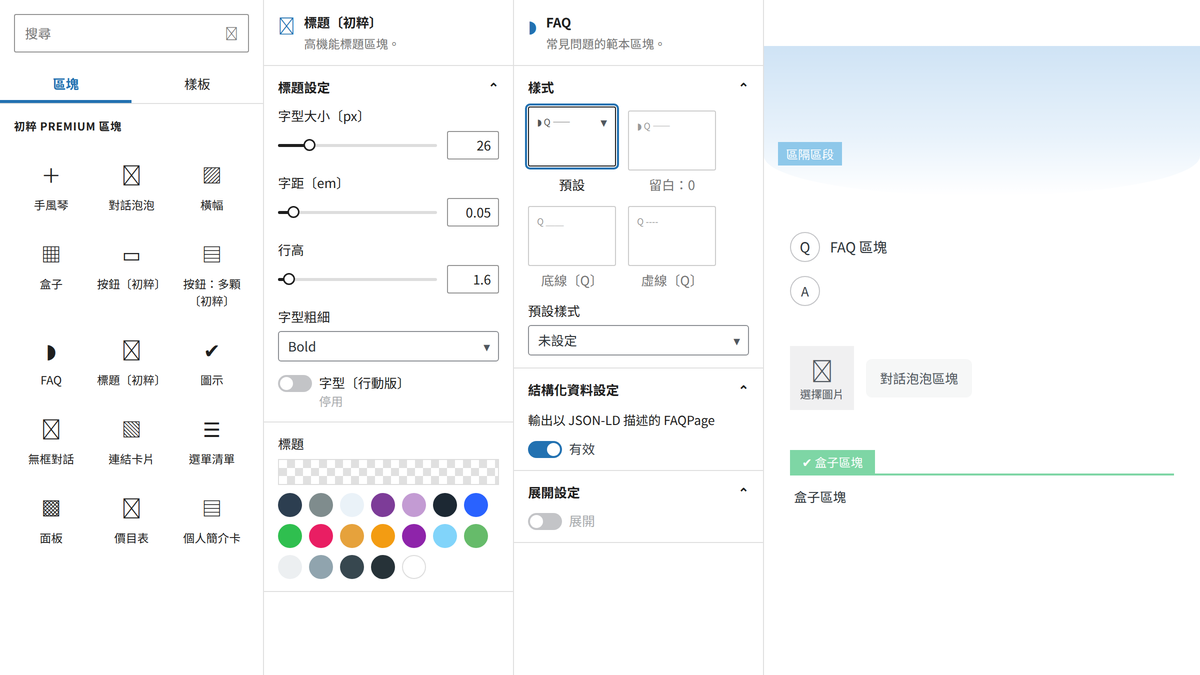This screenshot has height=675, width=1200.
Task: Click the 字型大小 value field 26
Action: [473, 146]
